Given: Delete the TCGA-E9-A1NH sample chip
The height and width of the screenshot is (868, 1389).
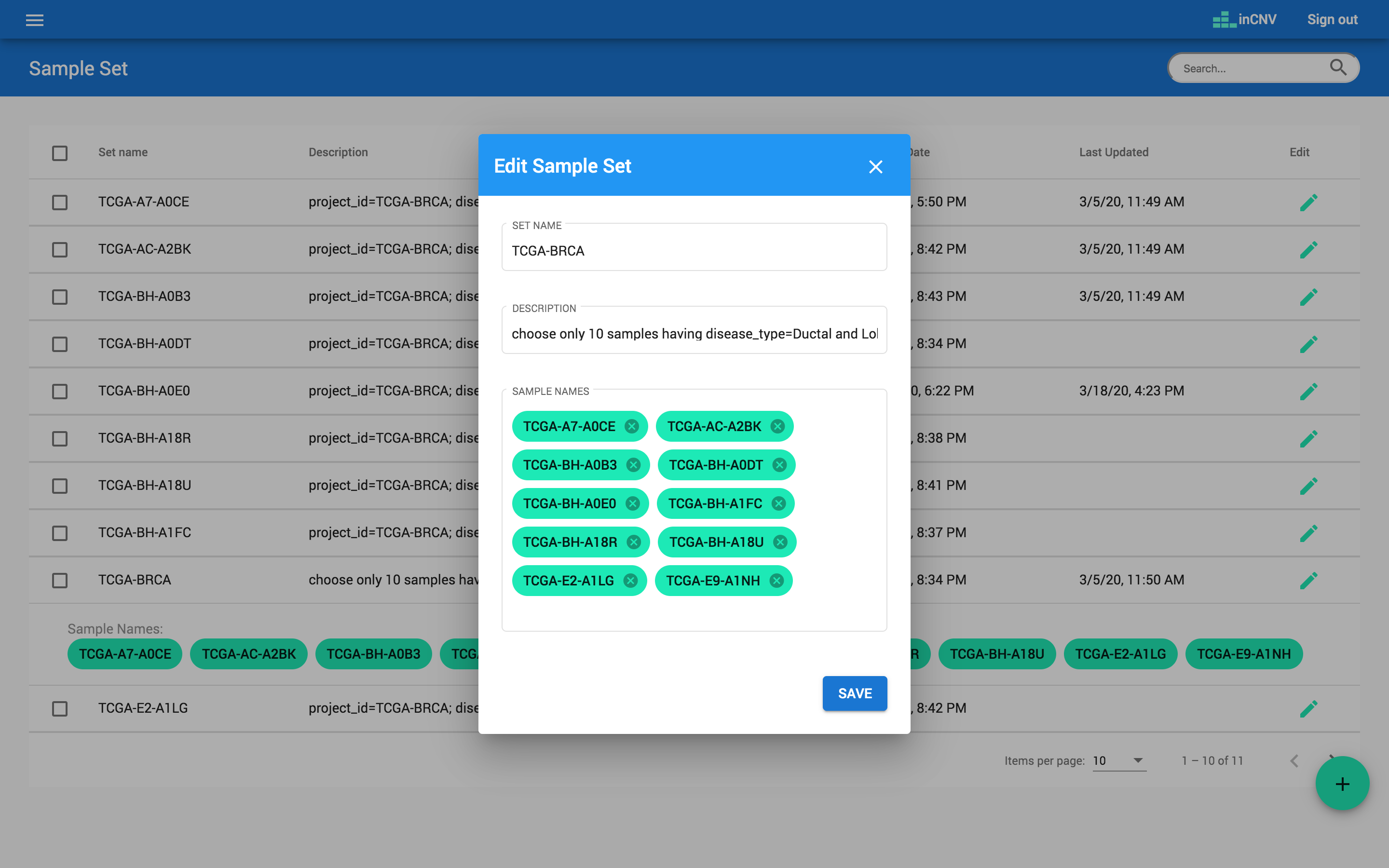Looking at the screenshot, I should 776,581.
